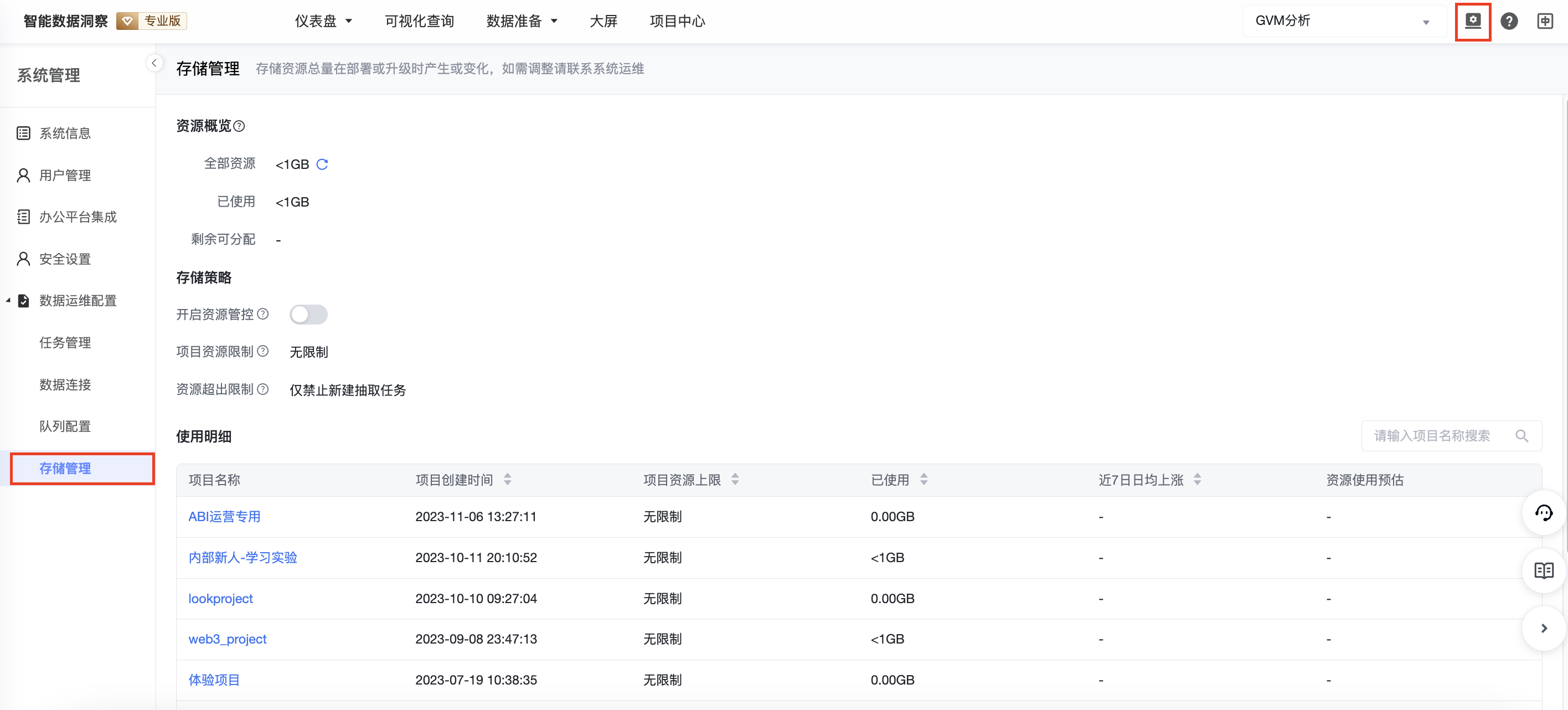Show help for resource exceeded limit

(x=262, y=389)
